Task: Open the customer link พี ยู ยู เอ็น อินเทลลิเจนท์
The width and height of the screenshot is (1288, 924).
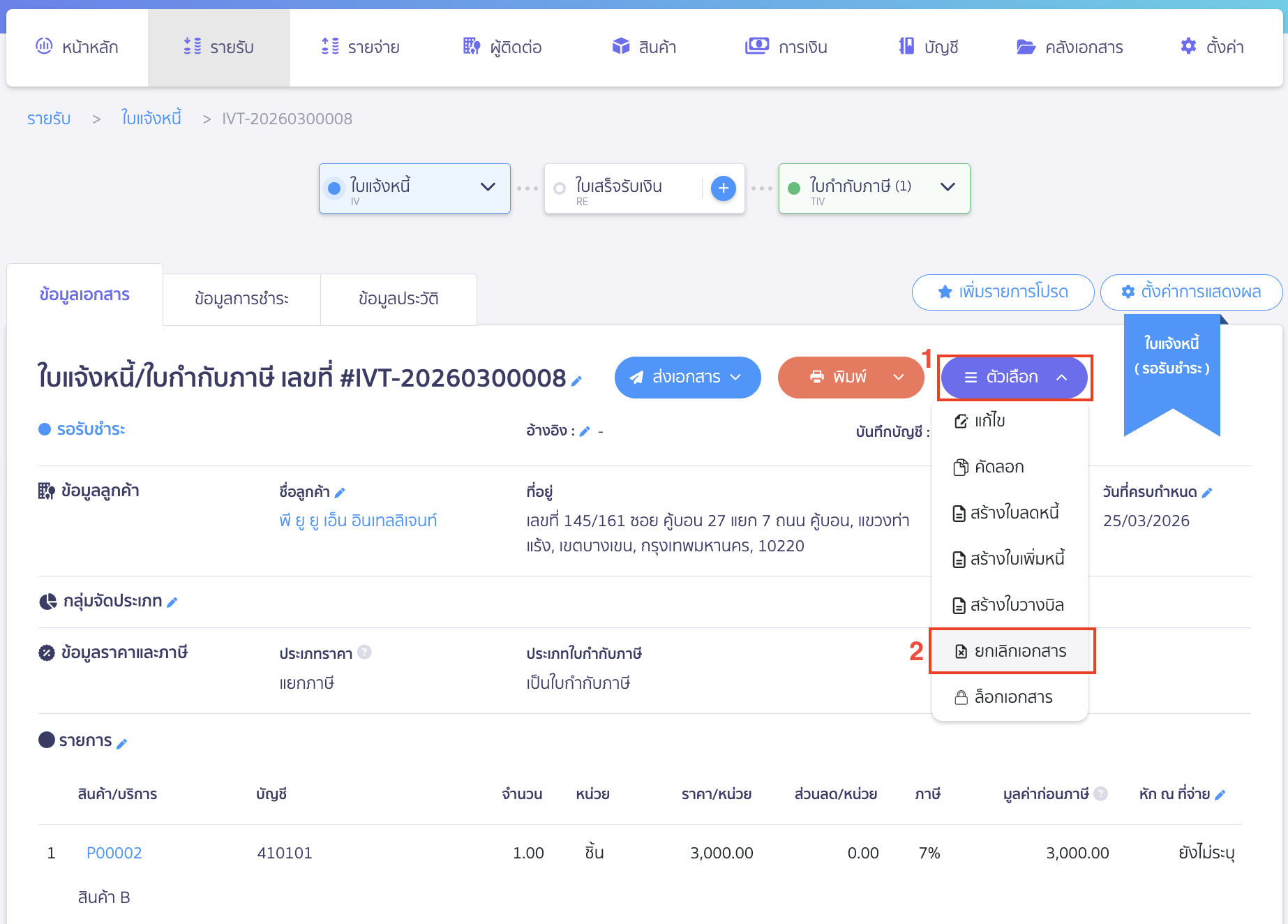Action: tap(358, 521)
